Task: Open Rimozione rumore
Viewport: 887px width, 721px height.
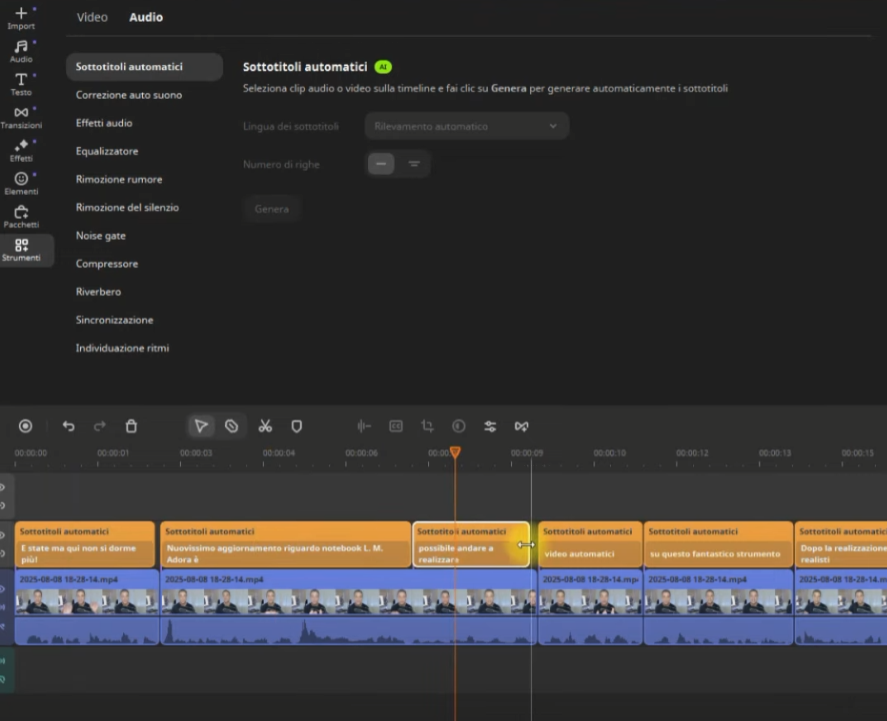Action: (x=119, y=179)
